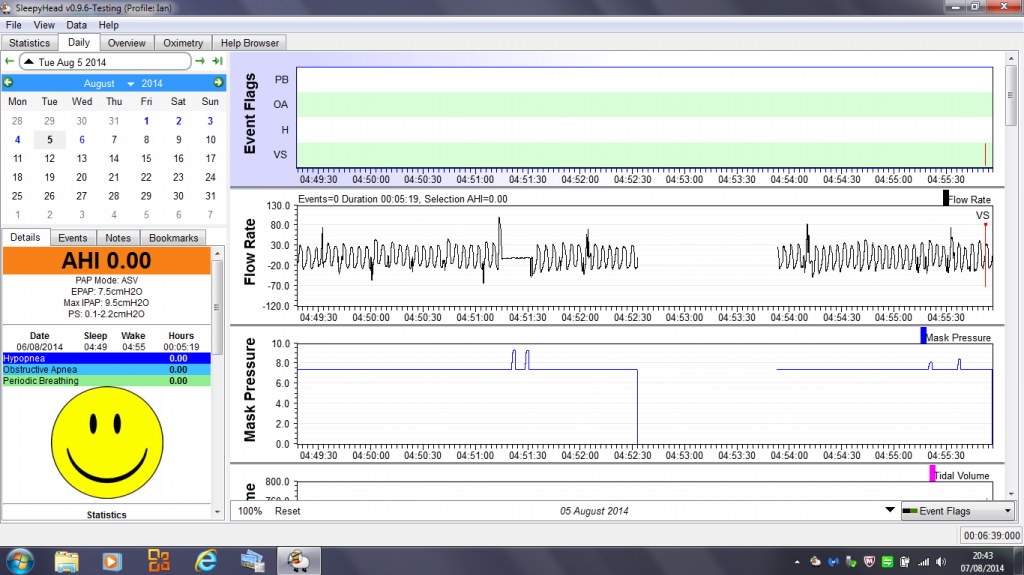Click the AHI 0.00 orange banner
The height and width of the screenshot is (575, 1024).
(106, 261)
